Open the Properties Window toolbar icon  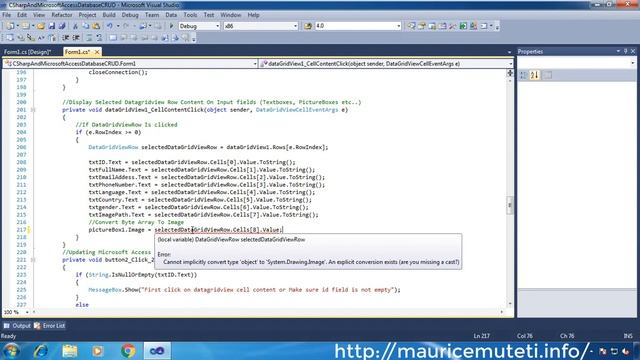point(422,26)
